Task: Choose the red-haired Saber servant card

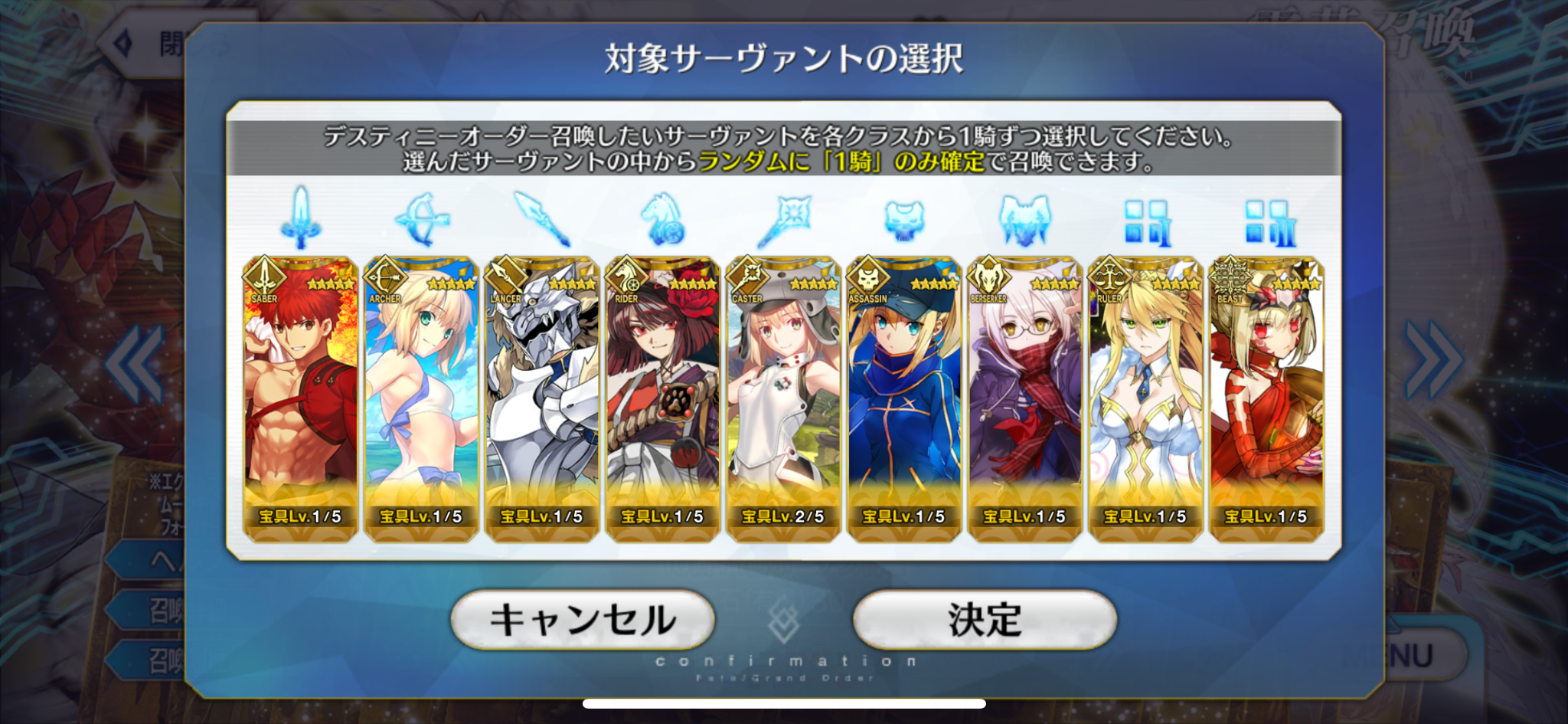Action: click(300, 399)
